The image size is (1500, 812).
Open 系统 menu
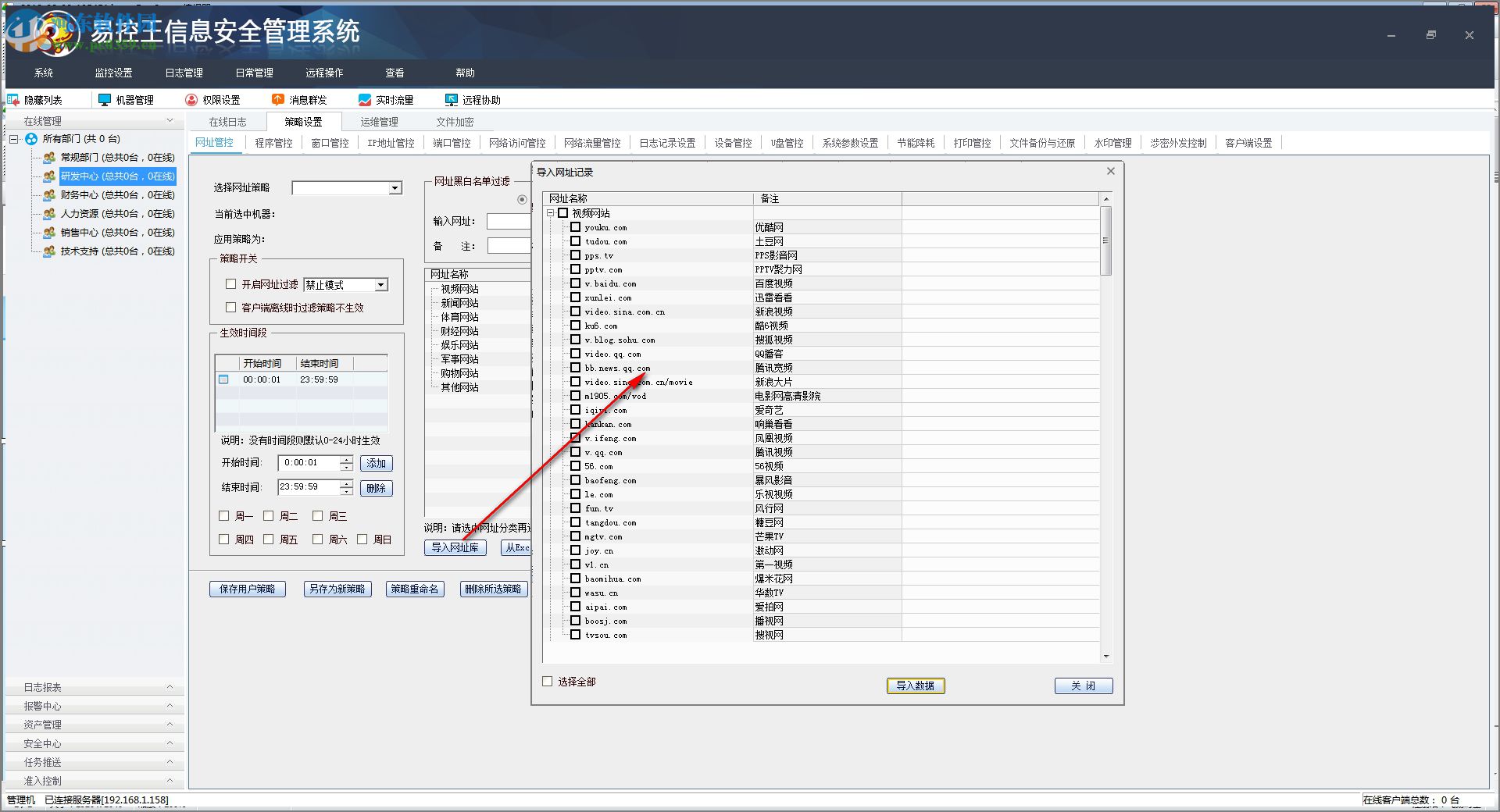point(44,73)
